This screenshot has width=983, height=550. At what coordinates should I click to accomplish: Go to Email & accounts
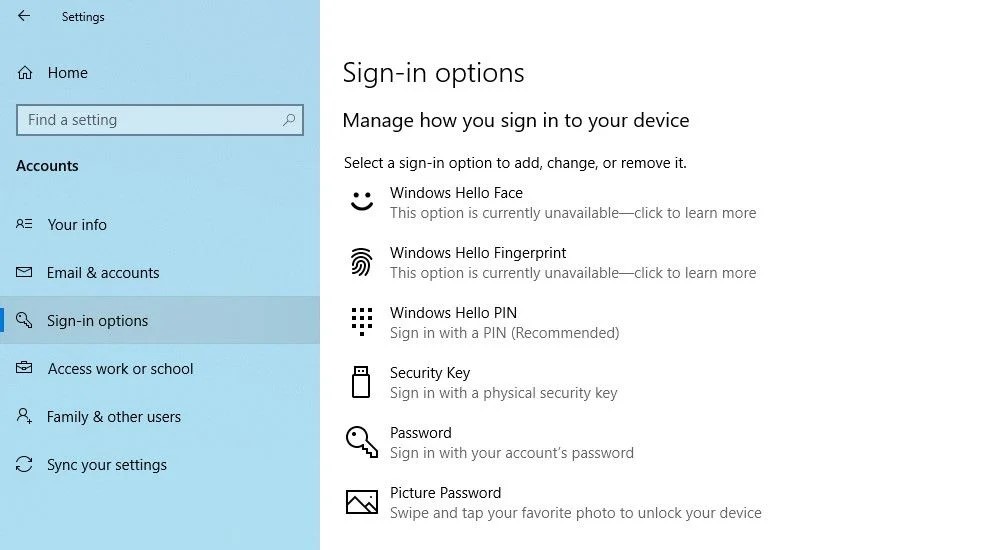tap(103, 273)
